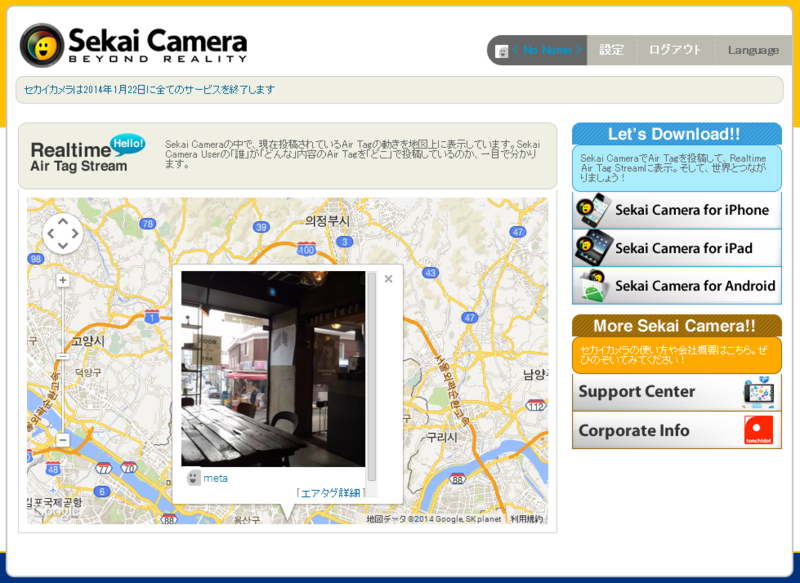Click the meta user avatar icon
The image size is (800, 583).
click(193, 478)
